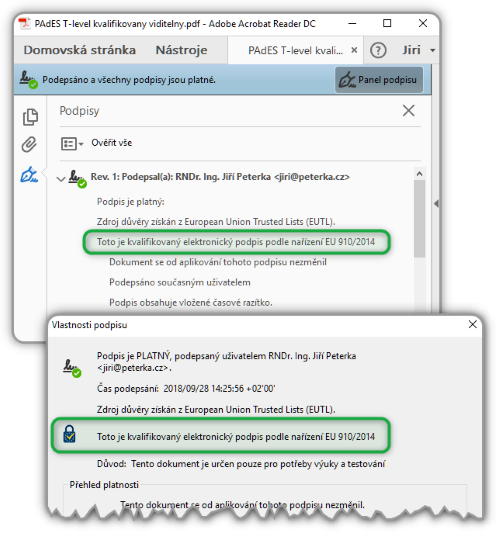The width and height of the screenshot is (500, 537).
Task: Click the EU qualified signature padlock icon
Action: (70, 434)
